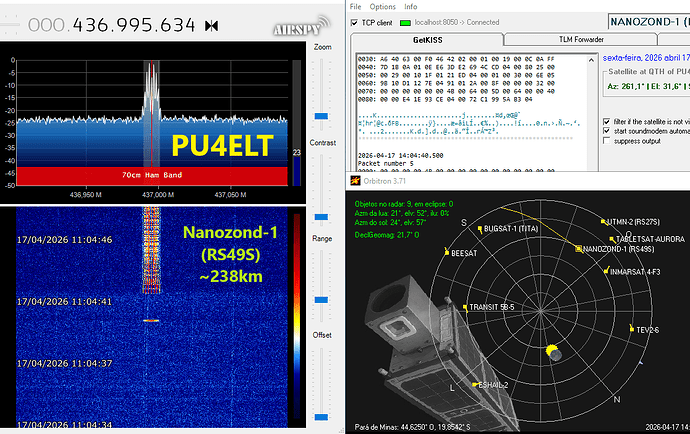Click waterfall timestamp 17/04/2026 11:04:41
This screenshot has width=690, height=434.
pos(64,302)
